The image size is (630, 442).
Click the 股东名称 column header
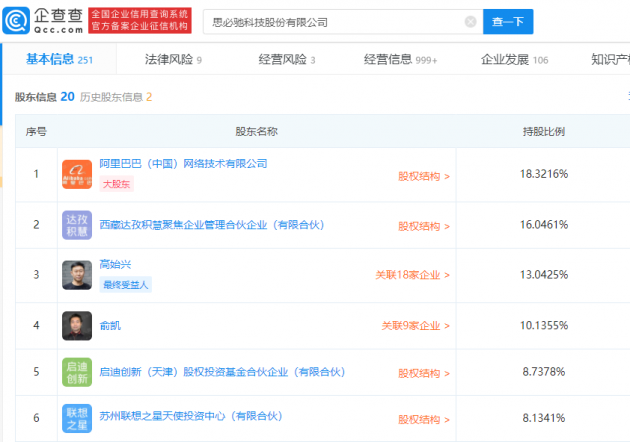[256, 131]
